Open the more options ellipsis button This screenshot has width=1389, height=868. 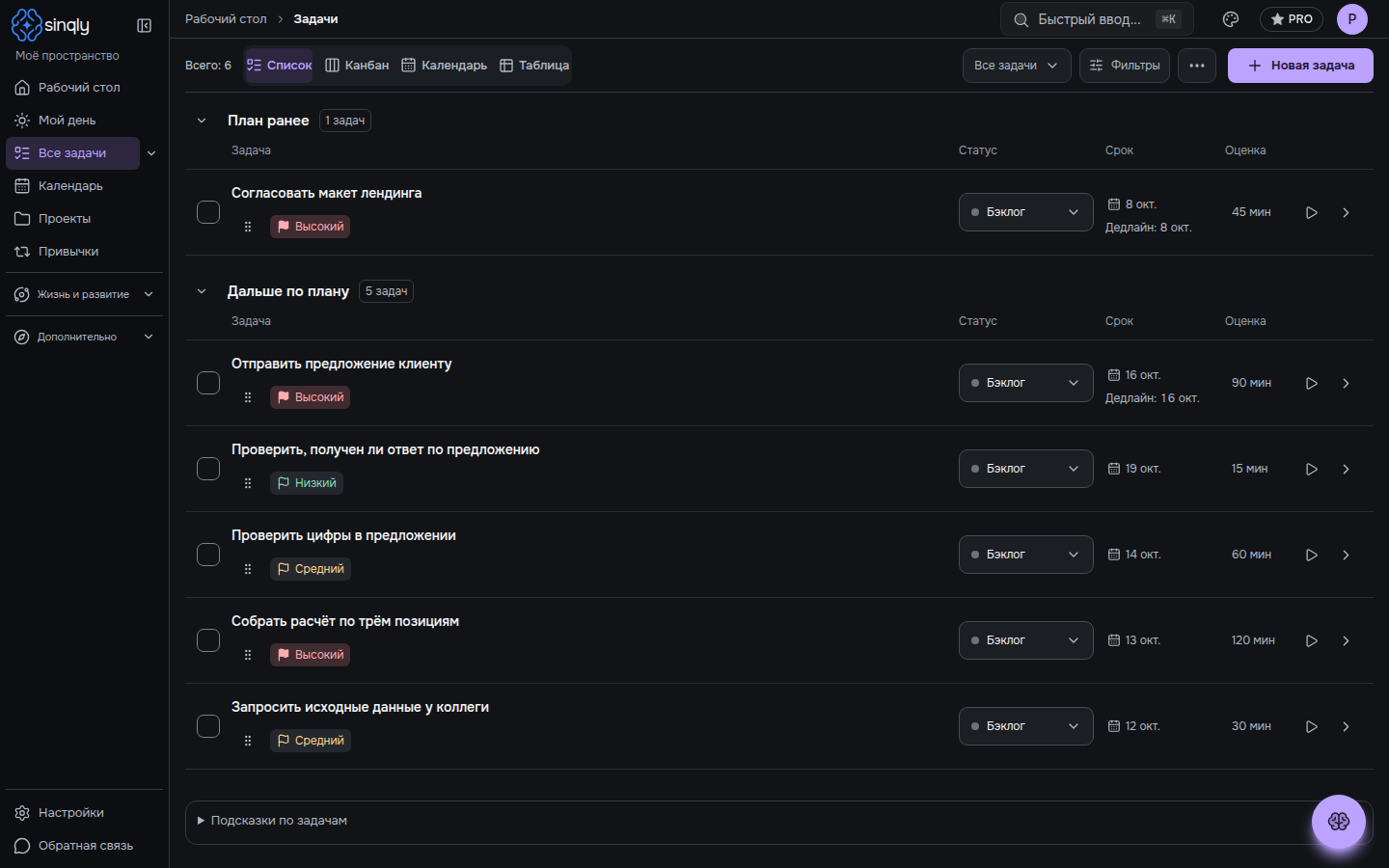(x=1197, y=66)
